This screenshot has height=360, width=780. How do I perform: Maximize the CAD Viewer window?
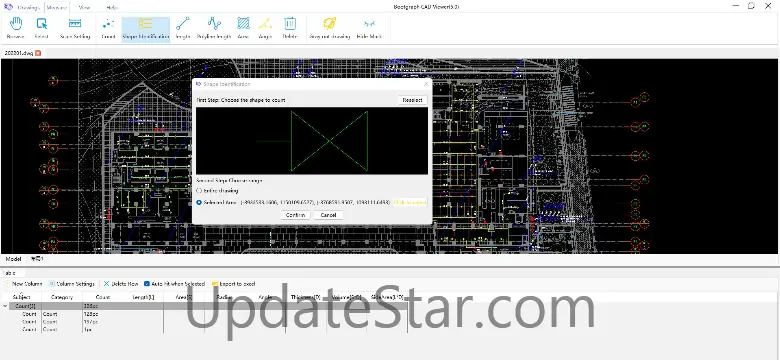751,6
